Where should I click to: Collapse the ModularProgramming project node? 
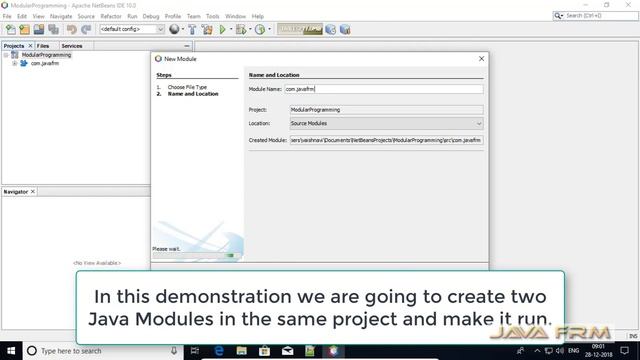6,55
